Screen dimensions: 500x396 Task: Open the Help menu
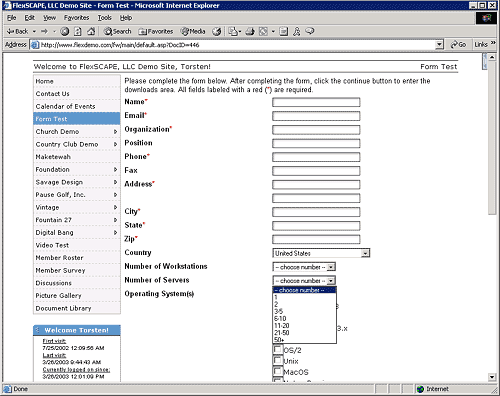click(x=126, y=18)
